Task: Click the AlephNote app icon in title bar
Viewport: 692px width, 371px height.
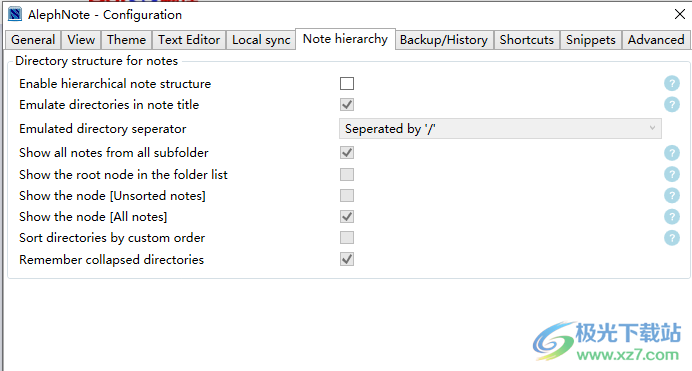Action: pos(15,14)
